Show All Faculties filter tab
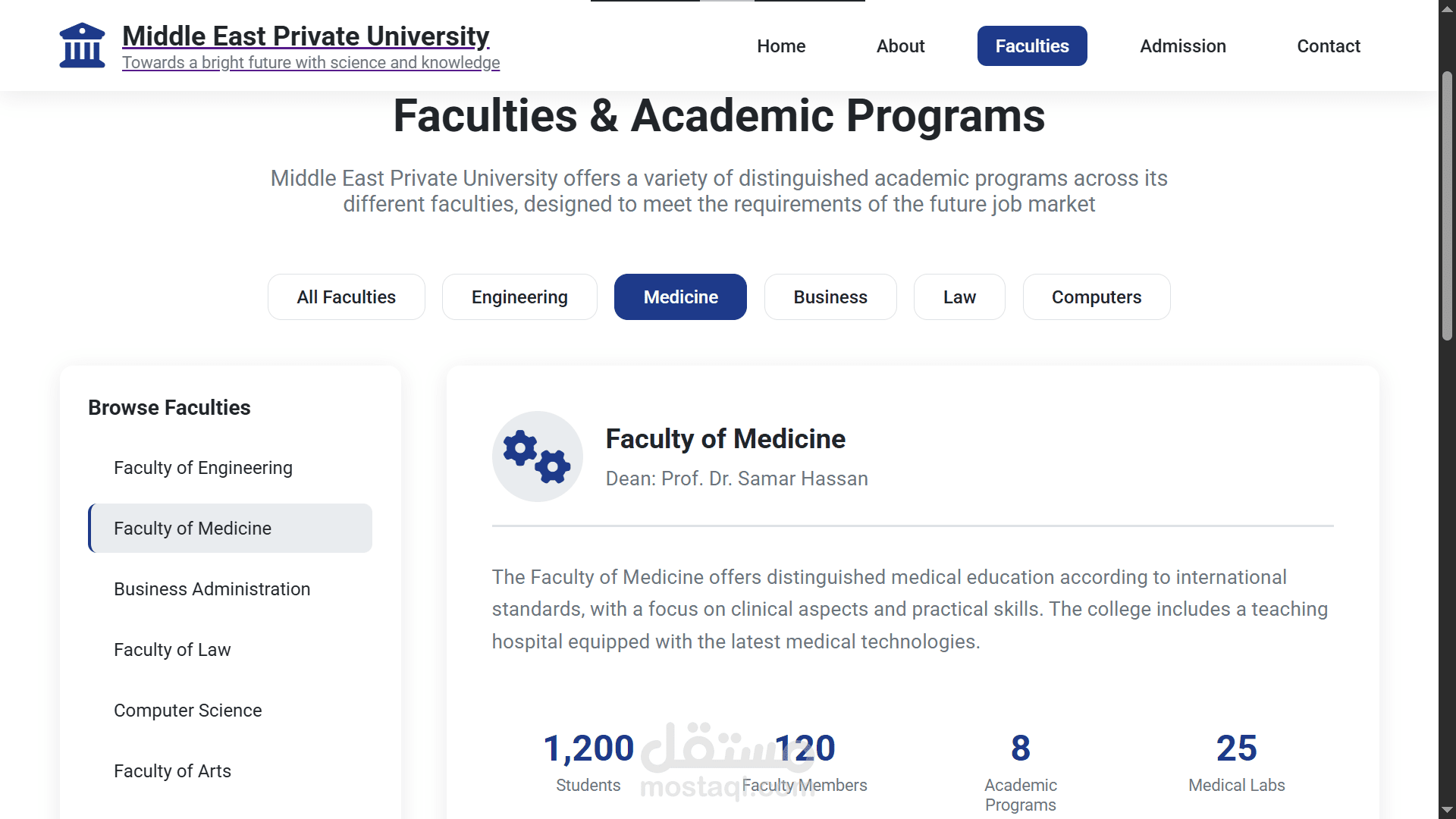Screen dimensions: 1456x819 tap(346, 297)
